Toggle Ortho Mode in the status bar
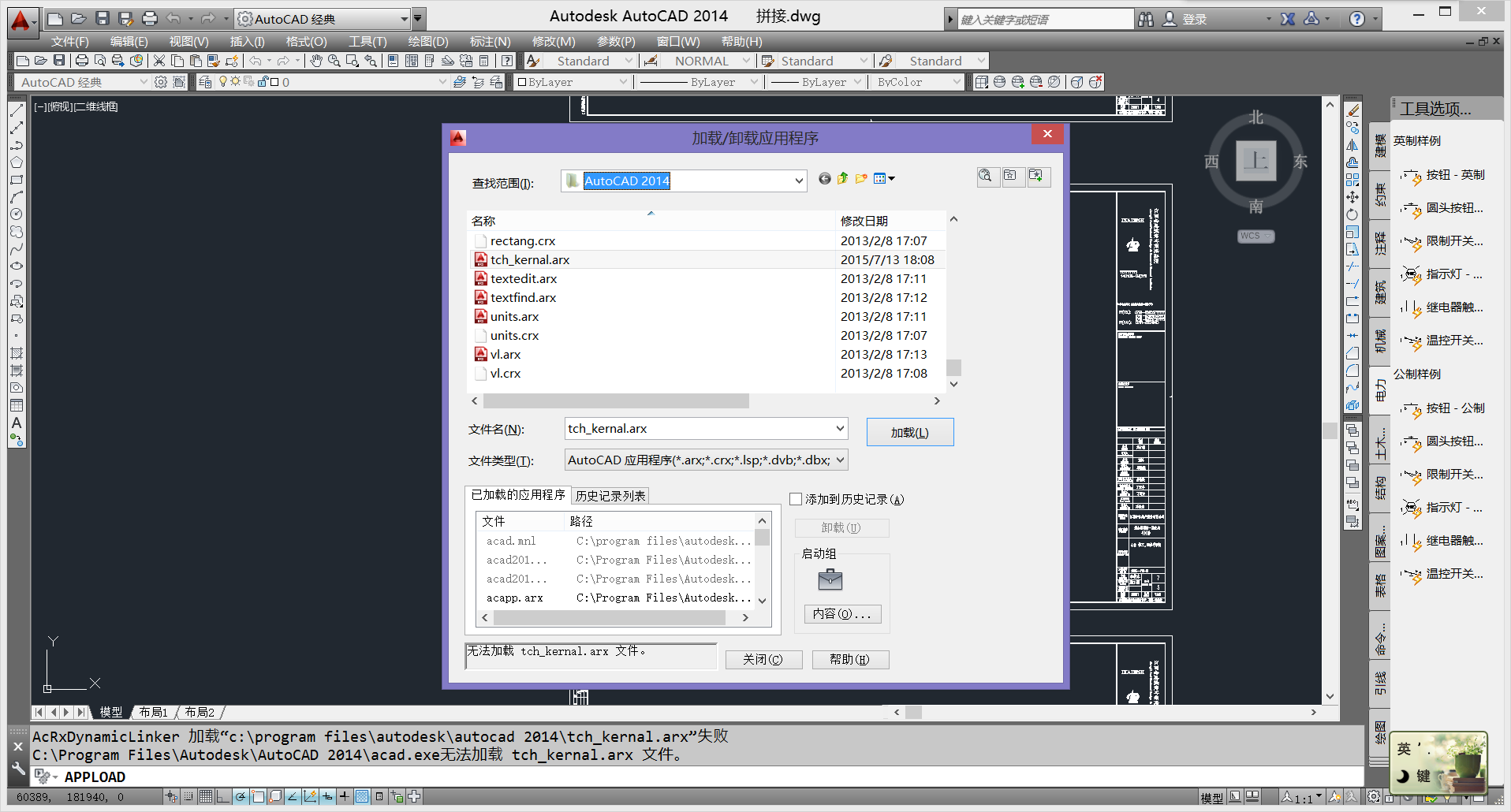The height and width of the screenshot is (812, 1511). pyautogui.click(x=223, y=796)
